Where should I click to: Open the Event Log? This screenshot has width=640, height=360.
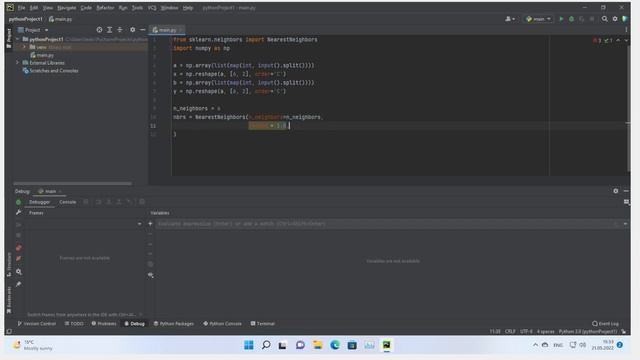click(605, 324)
